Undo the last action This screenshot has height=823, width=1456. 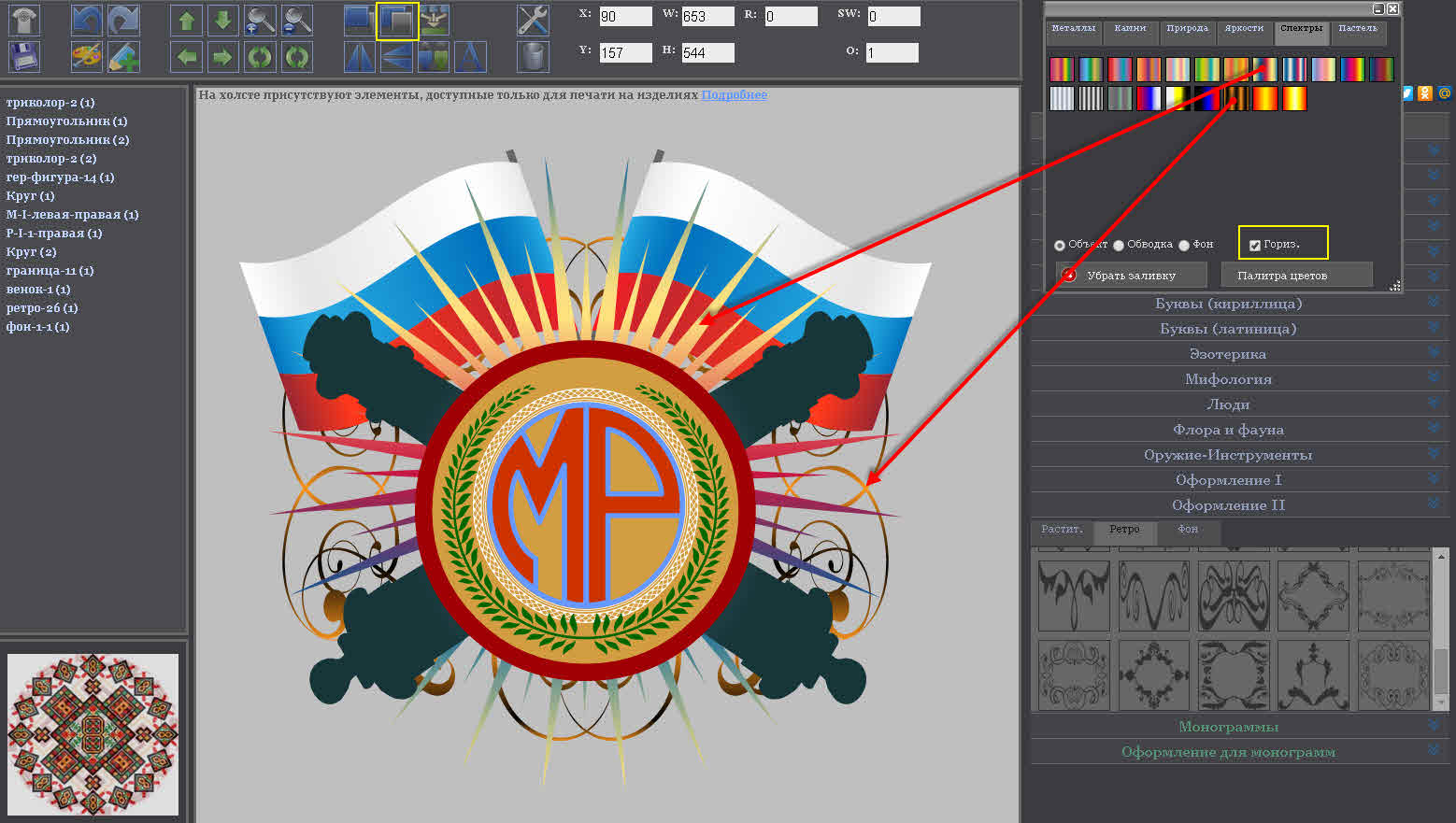pos(87,21)
